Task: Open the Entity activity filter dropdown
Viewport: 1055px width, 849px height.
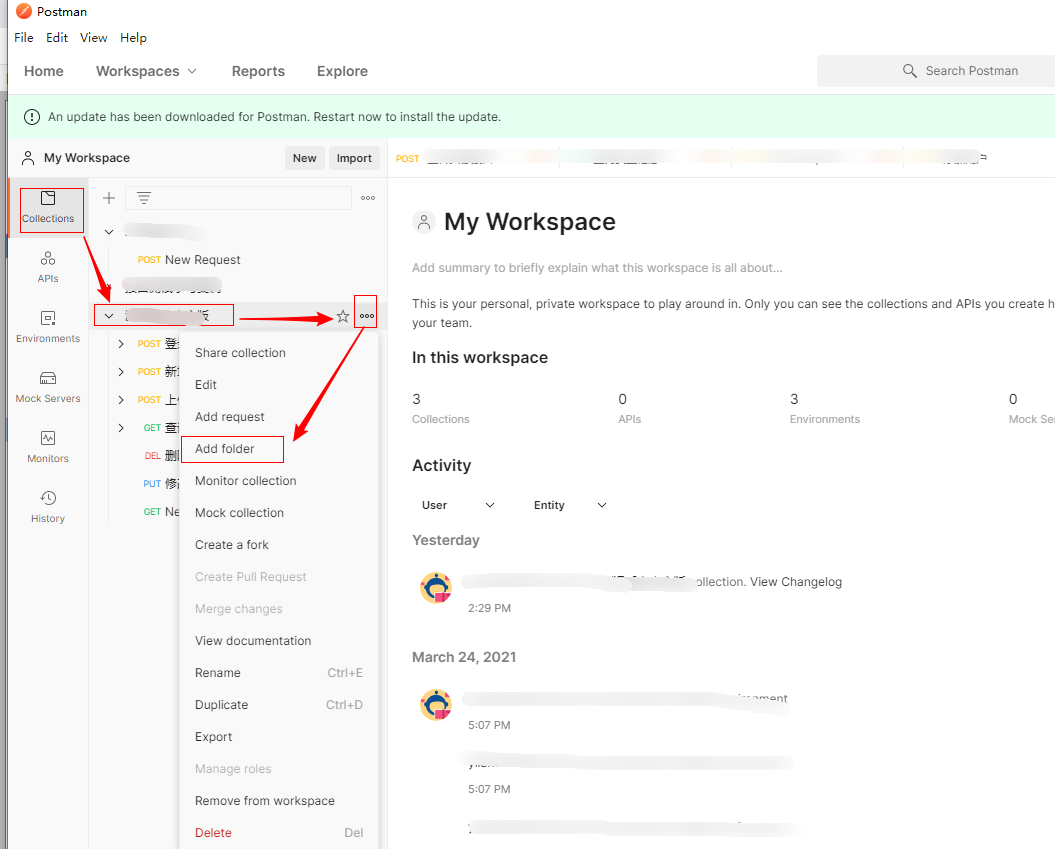Action: point(571,505)
